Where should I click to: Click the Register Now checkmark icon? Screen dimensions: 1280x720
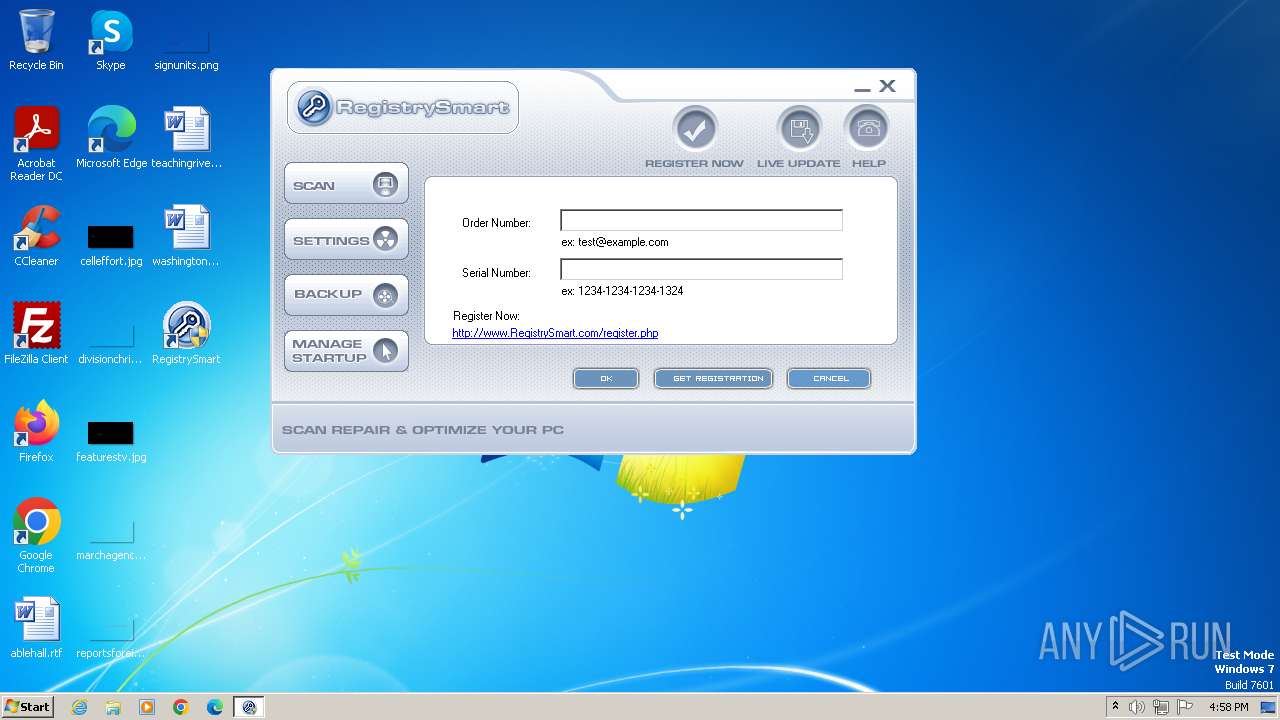[695, 129]
